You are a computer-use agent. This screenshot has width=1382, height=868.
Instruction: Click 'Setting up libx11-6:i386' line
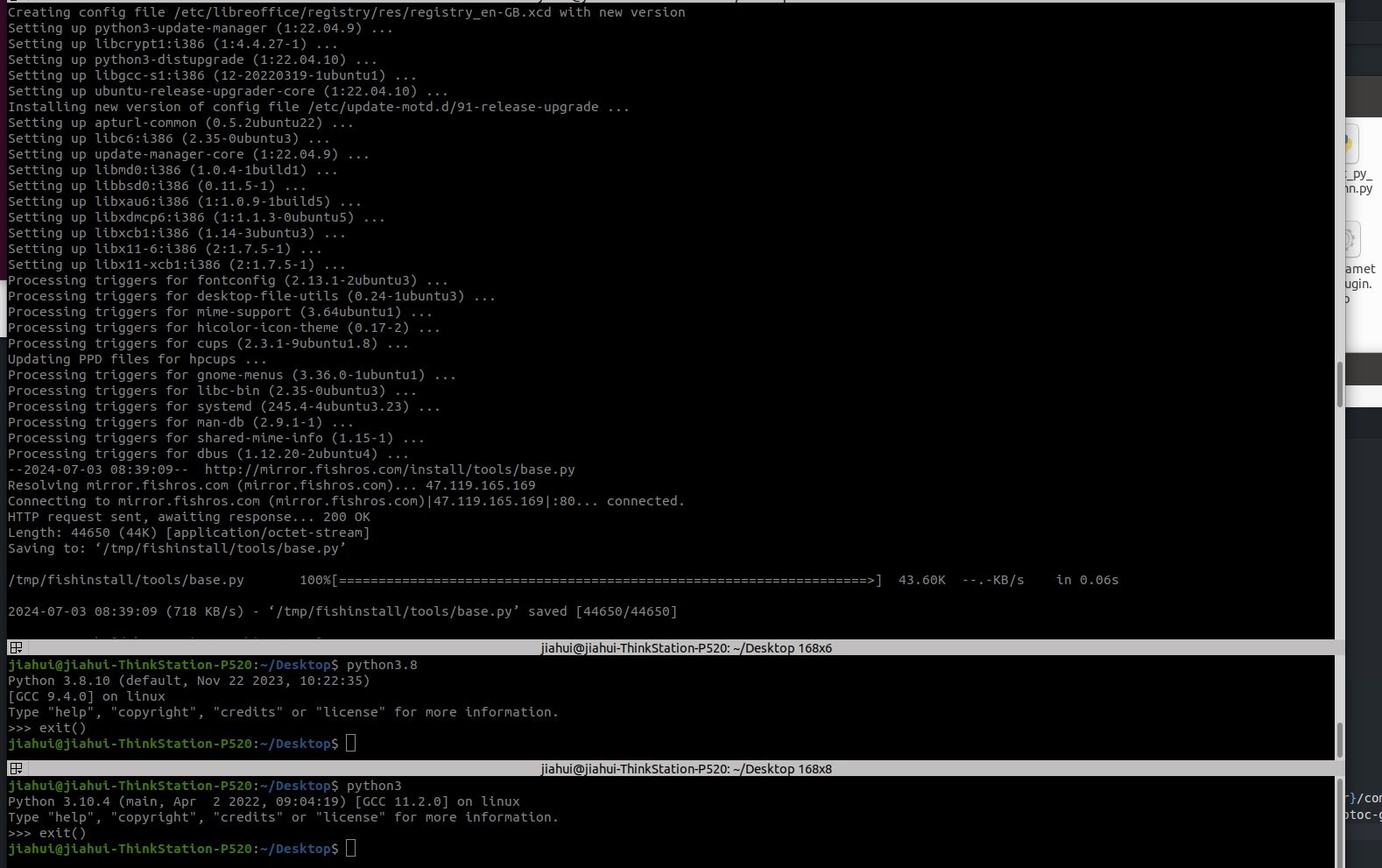click(165, 249)
